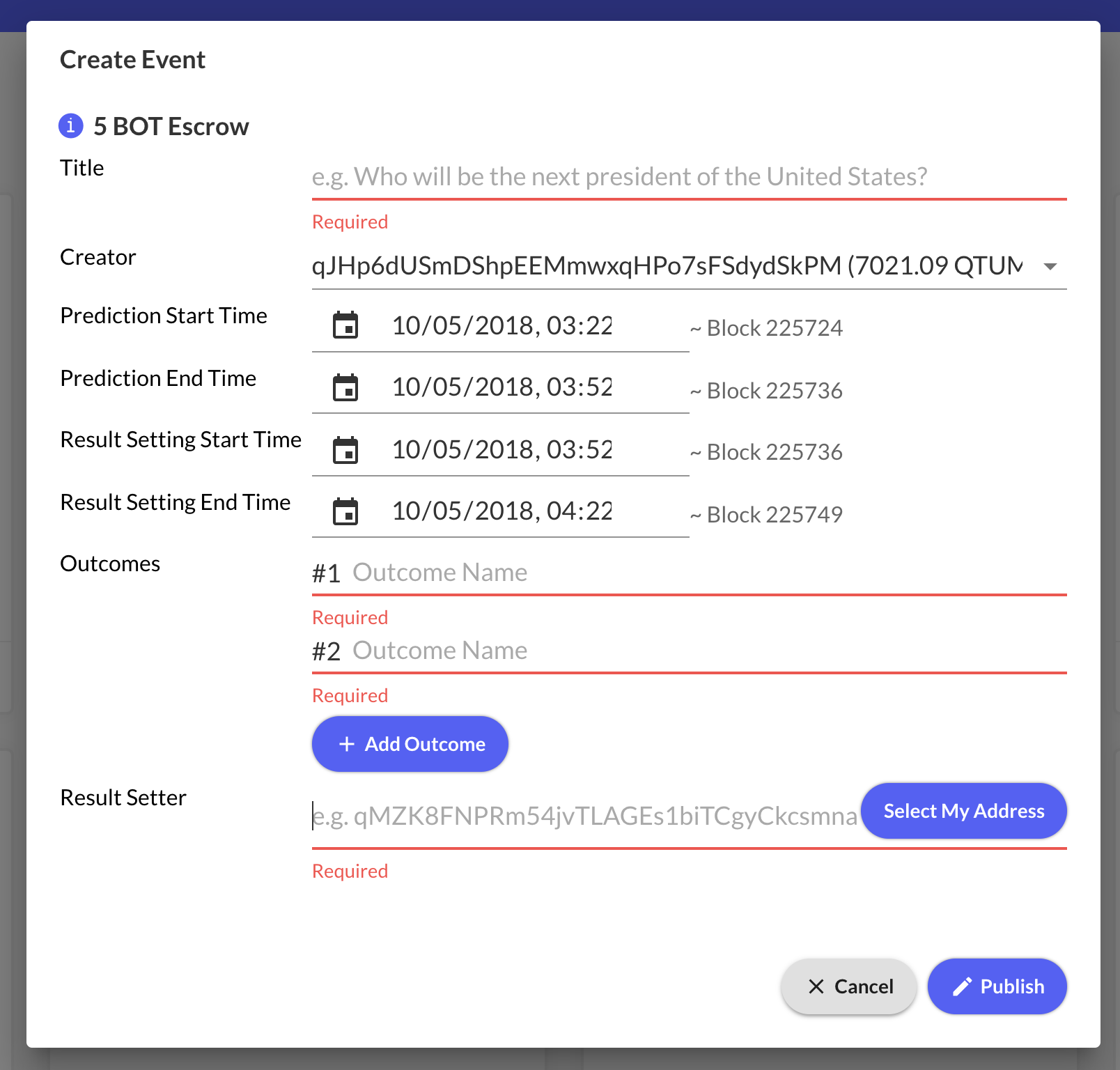Open the Prediction End Time calendar icon
Viewport: 1120px width, 1070px height.
click(345, 387)
